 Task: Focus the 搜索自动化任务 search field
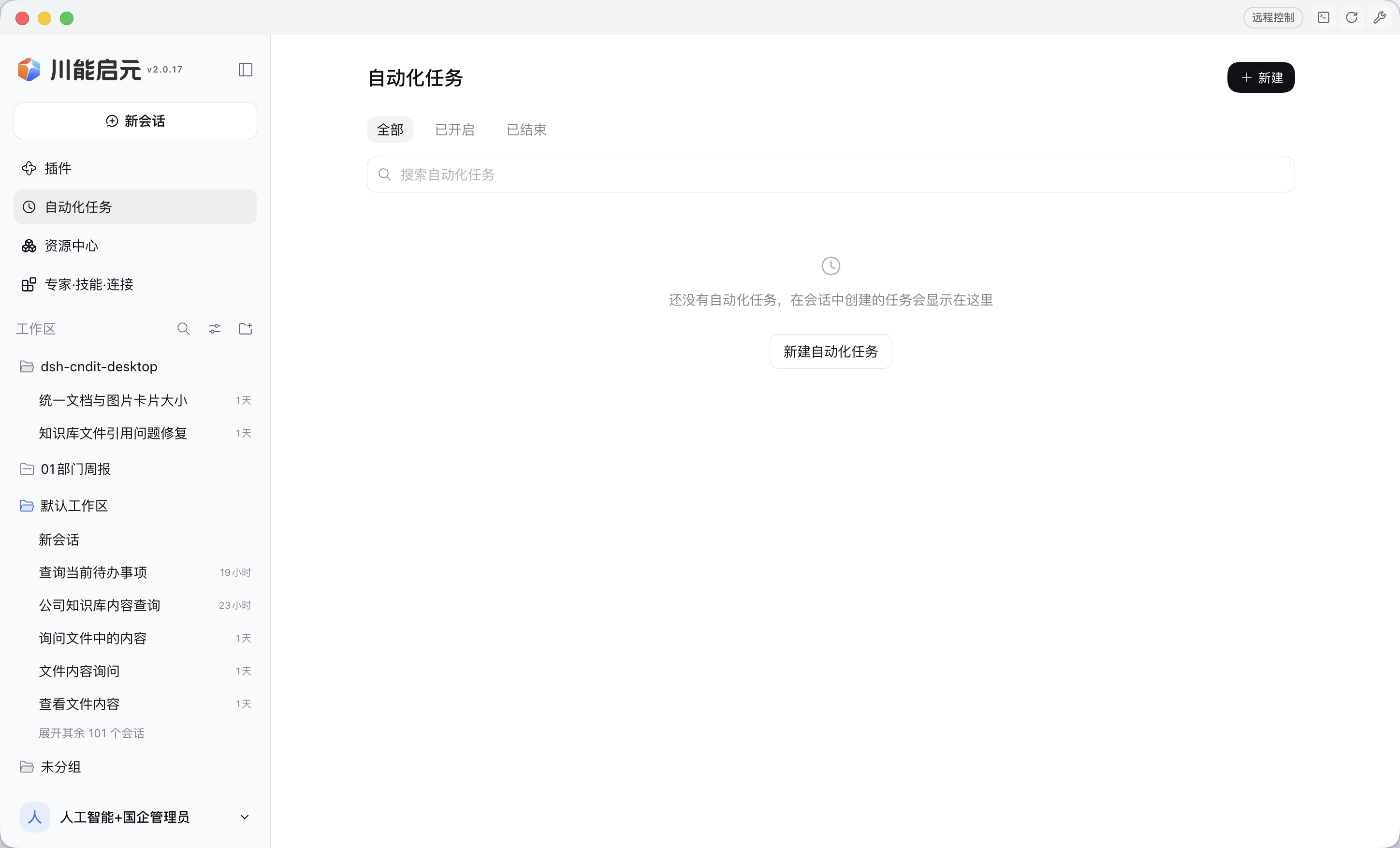pyautogui.click(x=831, y=175)
